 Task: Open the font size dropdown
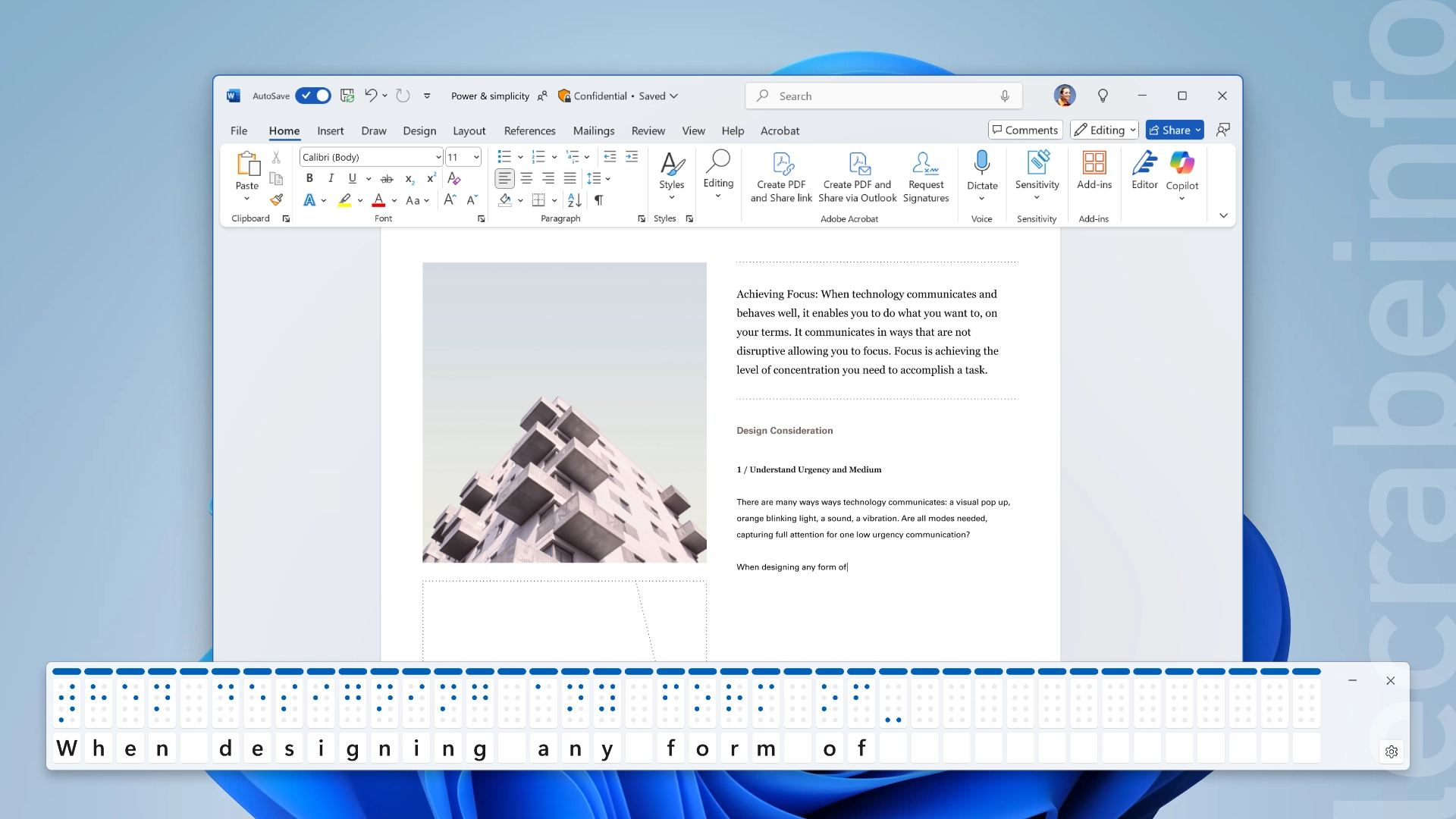click(476, 157)
